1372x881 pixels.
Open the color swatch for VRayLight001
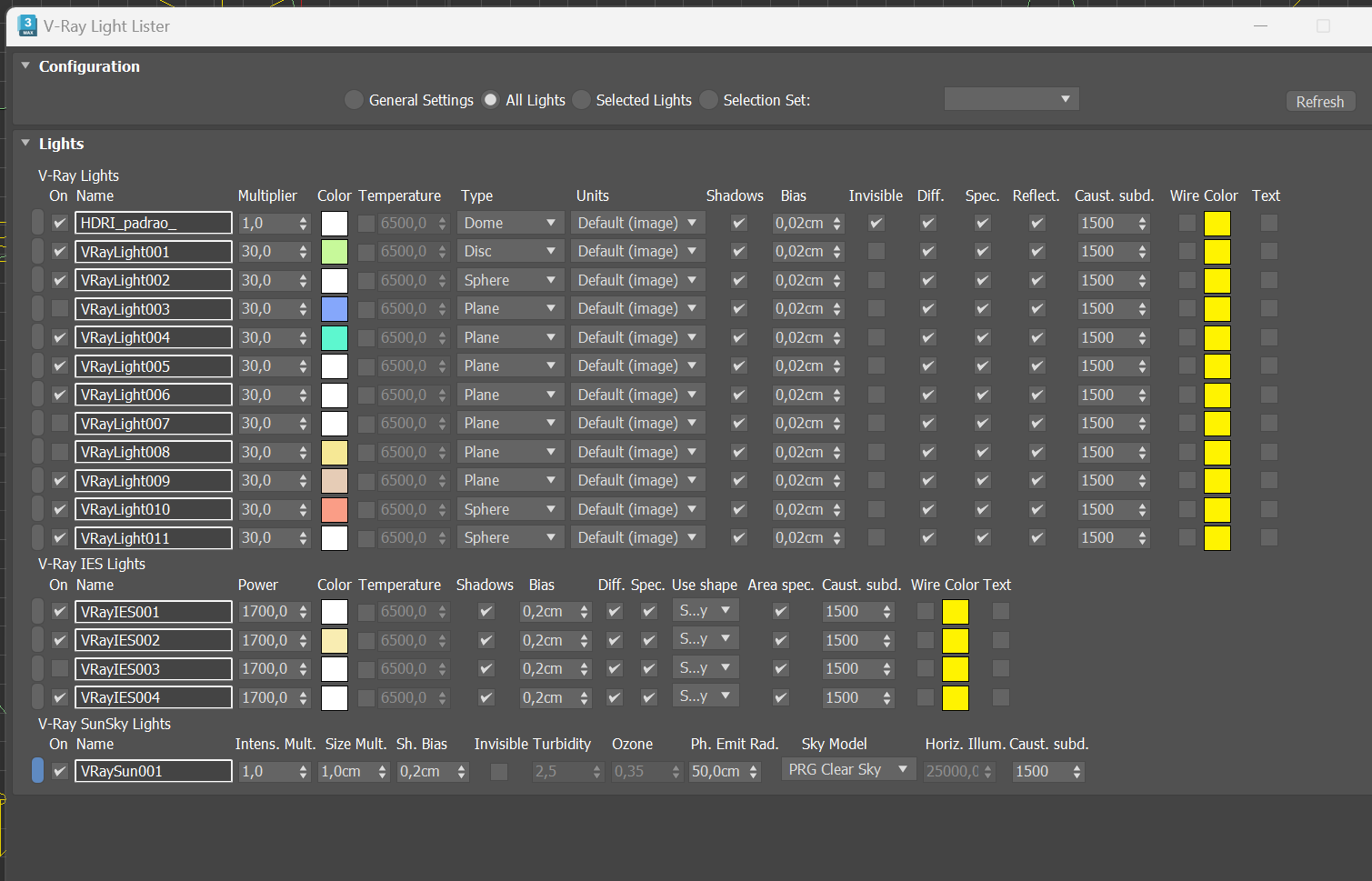(x=335, y=252)
